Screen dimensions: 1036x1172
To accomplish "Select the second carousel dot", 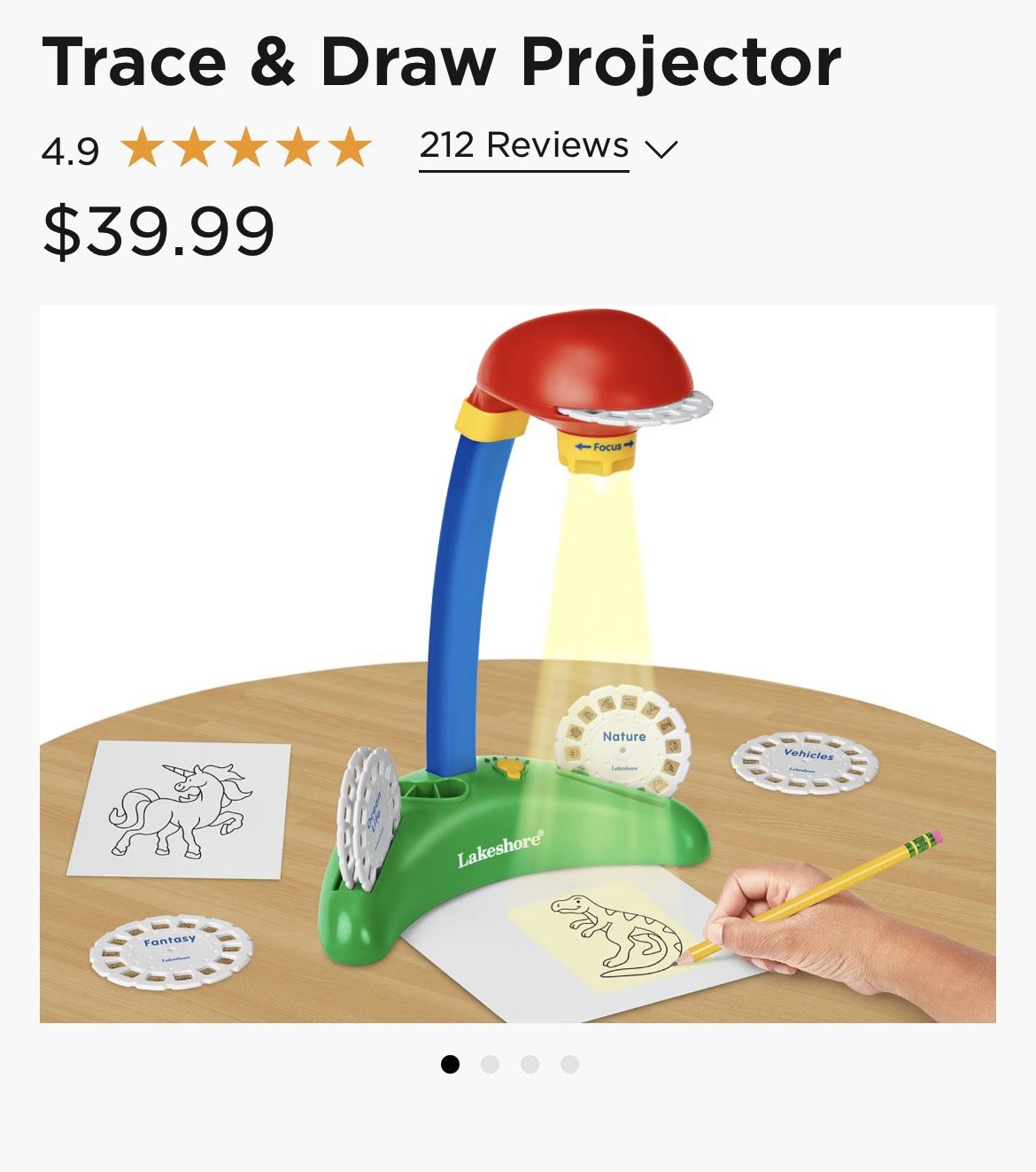I will [x=490, y=1064].
